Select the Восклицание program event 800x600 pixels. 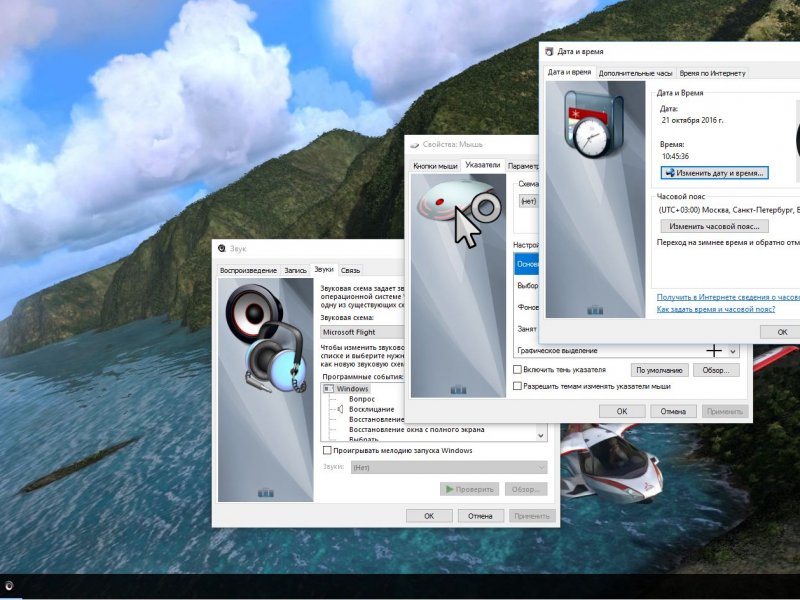[371, 409]
